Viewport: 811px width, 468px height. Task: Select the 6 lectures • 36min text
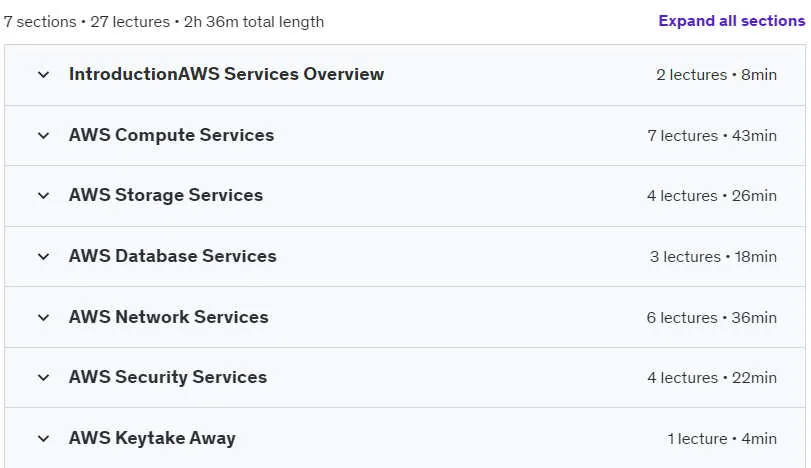pyautogui.click(x=712, y=318)
